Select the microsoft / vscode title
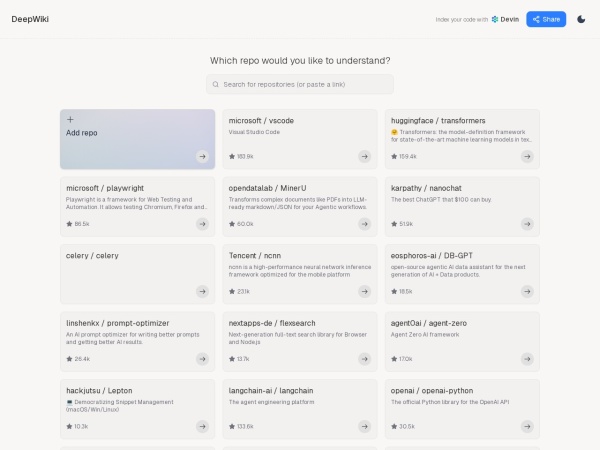This screenshot has width=600, height=450. [x=261, y=121]
